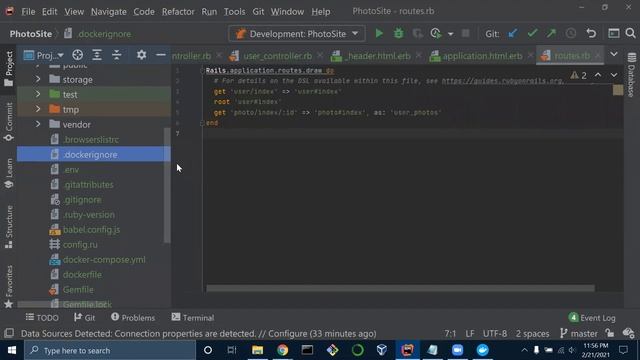Open Development: PhotoSite run configuration dropdown
This screenshot has width=640, height=360.
297,34
